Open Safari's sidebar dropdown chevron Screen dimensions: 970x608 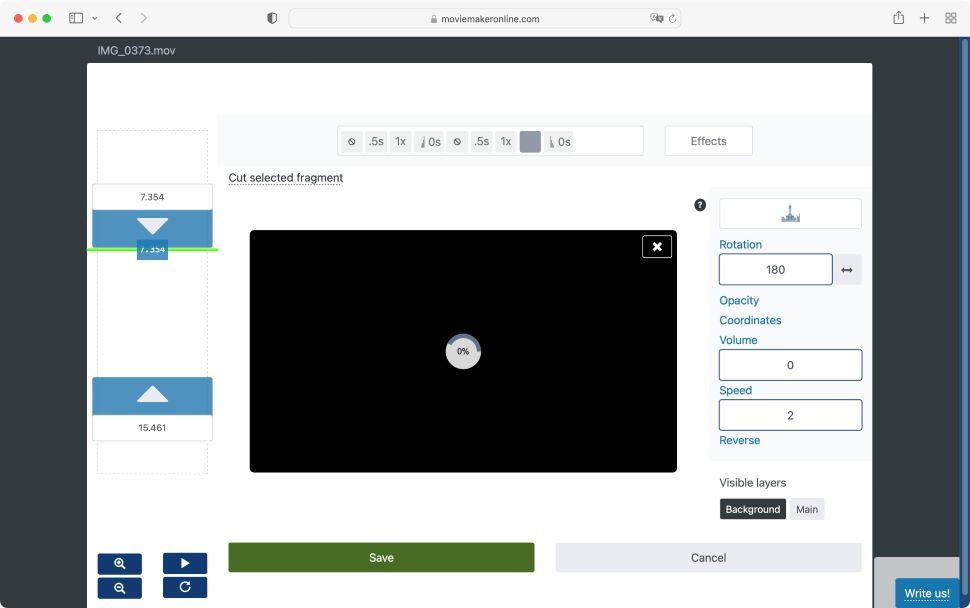[94, 17]
